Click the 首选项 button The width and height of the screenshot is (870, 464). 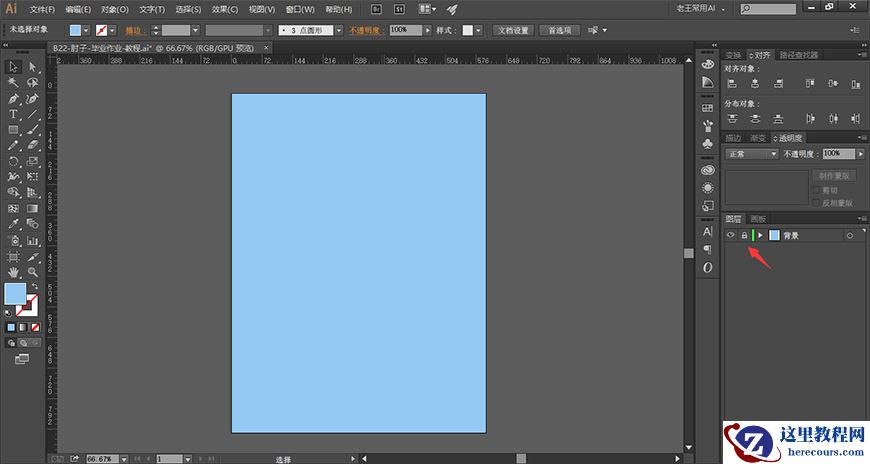coord(559,30)
